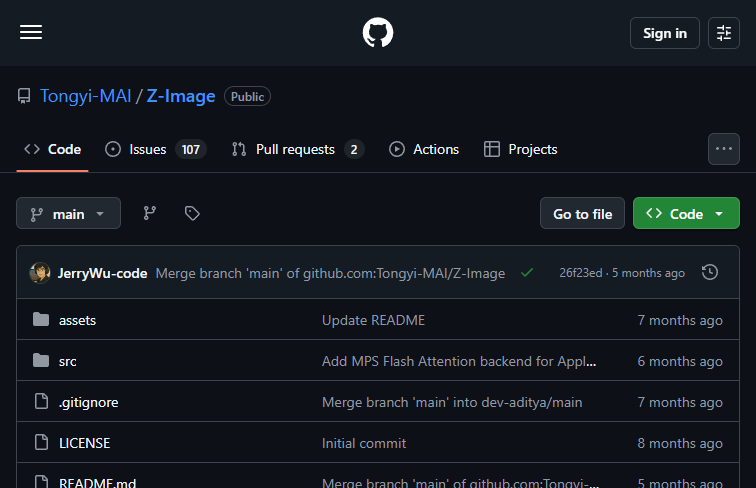
Task: Click .gitignore row's 7 months ago timestamp
Action: click(x=680, y=402)
